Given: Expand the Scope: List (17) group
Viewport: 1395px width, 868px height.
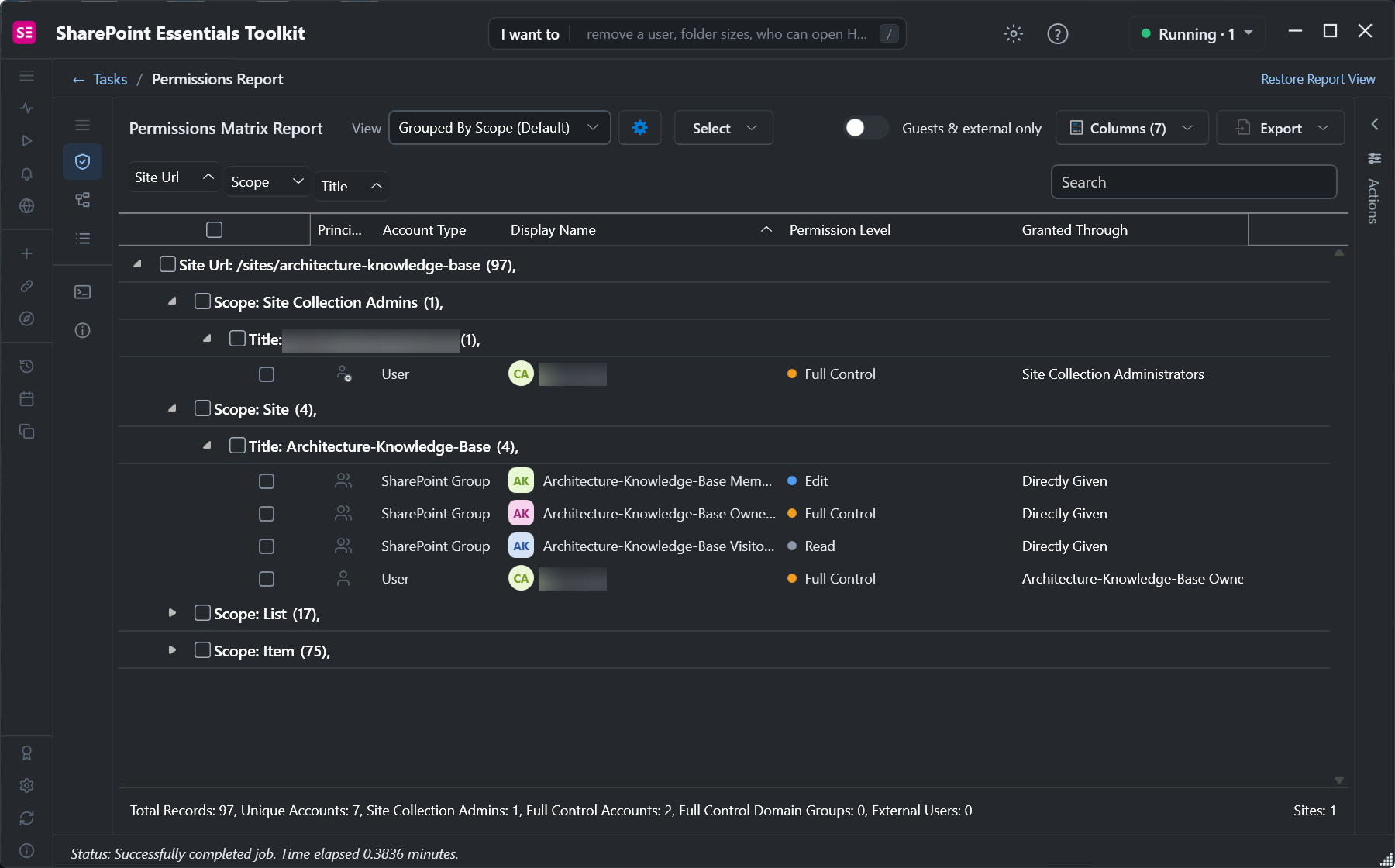Looking at the screenshot, I should point(172,612).
